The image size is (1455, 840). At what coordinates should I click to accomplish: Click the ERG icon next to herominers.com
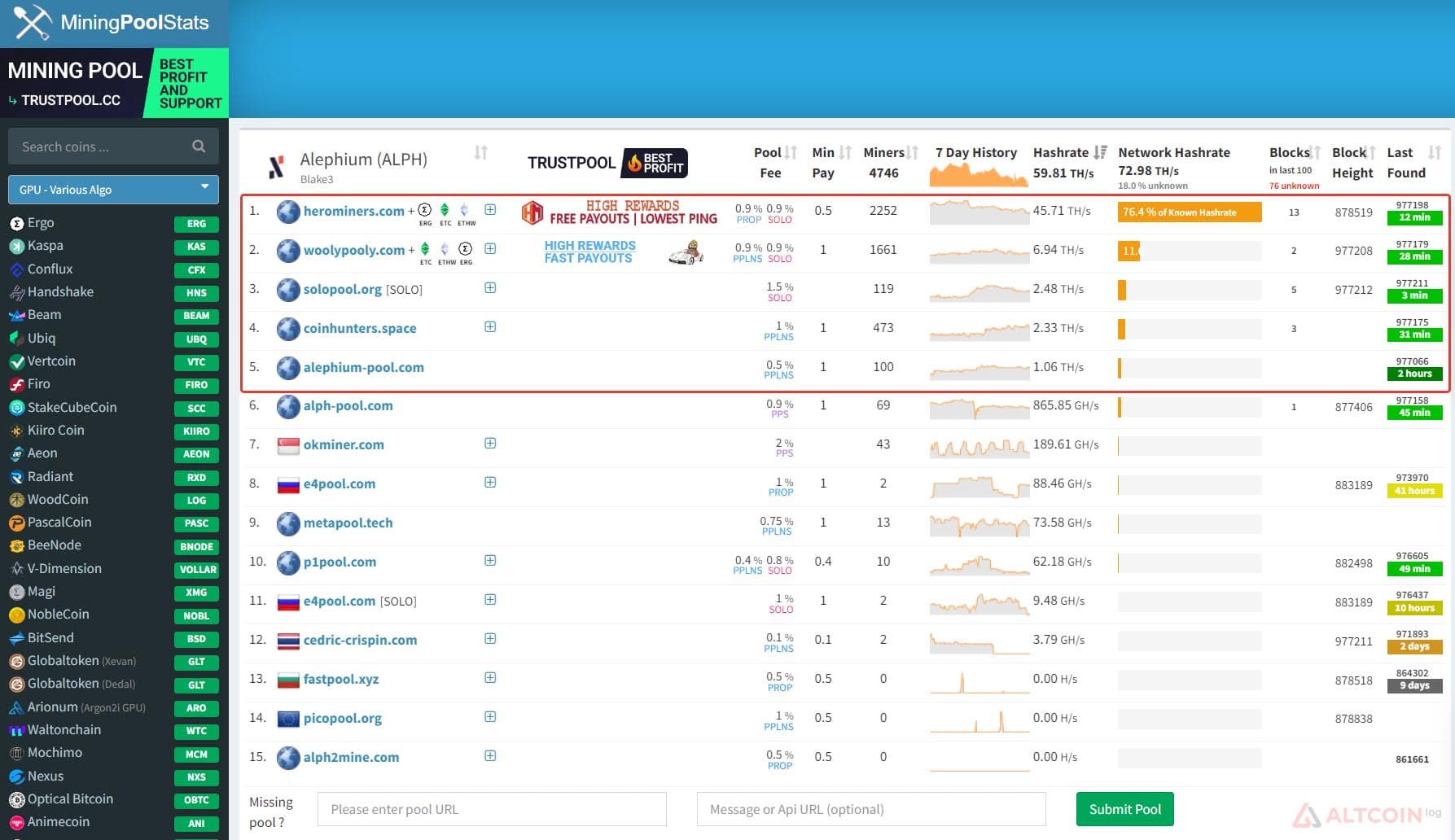425,210
